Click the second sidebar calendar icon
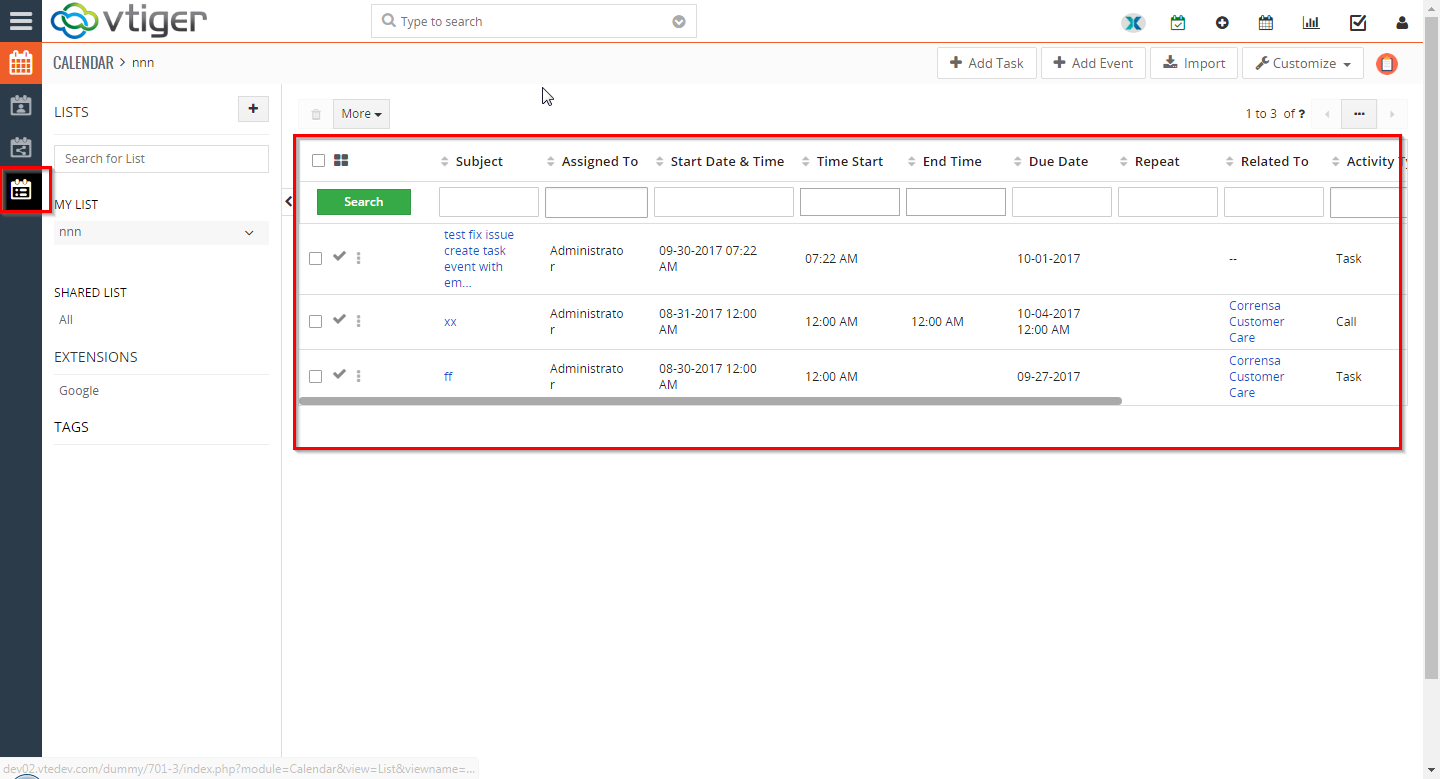1440x779 pixels. (21, 105)
